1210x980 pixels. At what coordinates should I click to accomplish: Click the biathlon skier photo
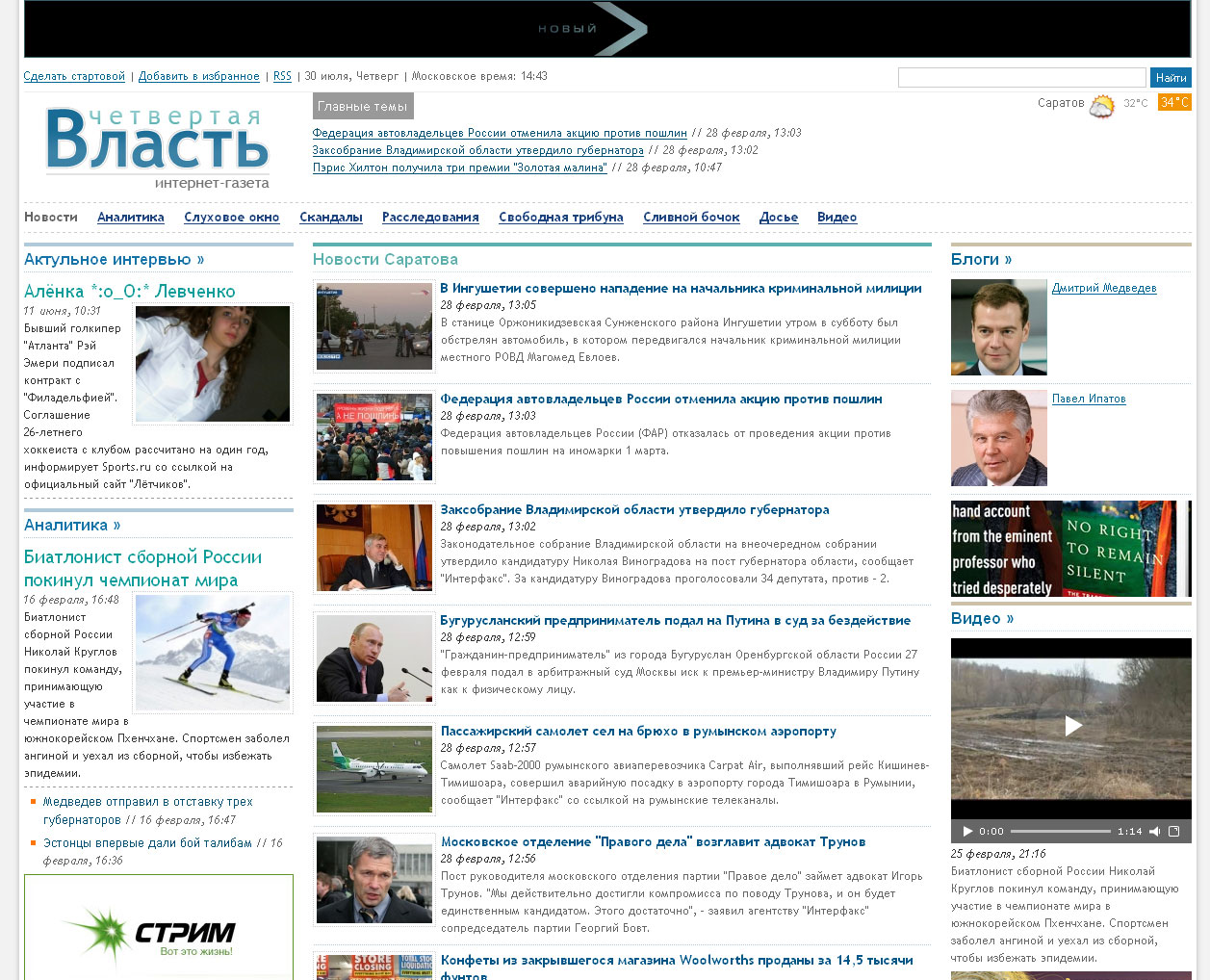pyautogui.click(x=213, y=653)
